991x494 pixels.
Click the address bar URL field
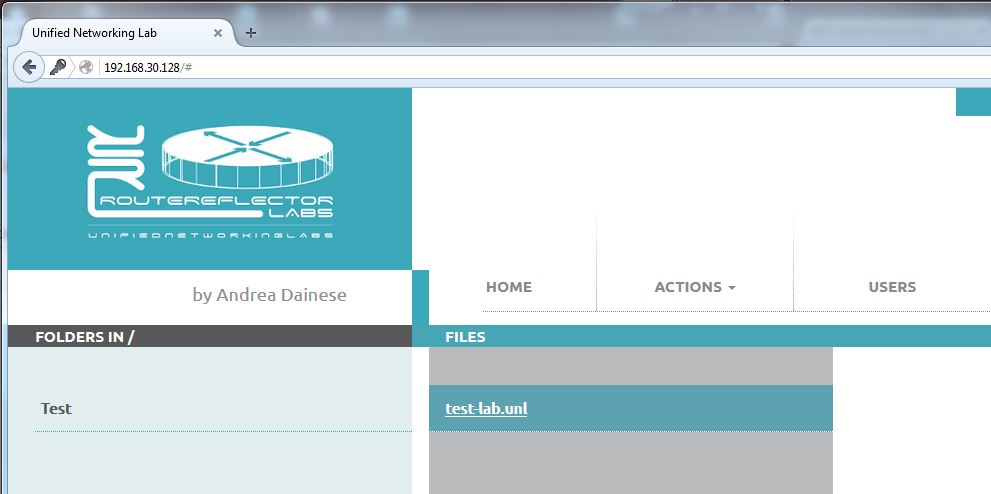(544, 67)
